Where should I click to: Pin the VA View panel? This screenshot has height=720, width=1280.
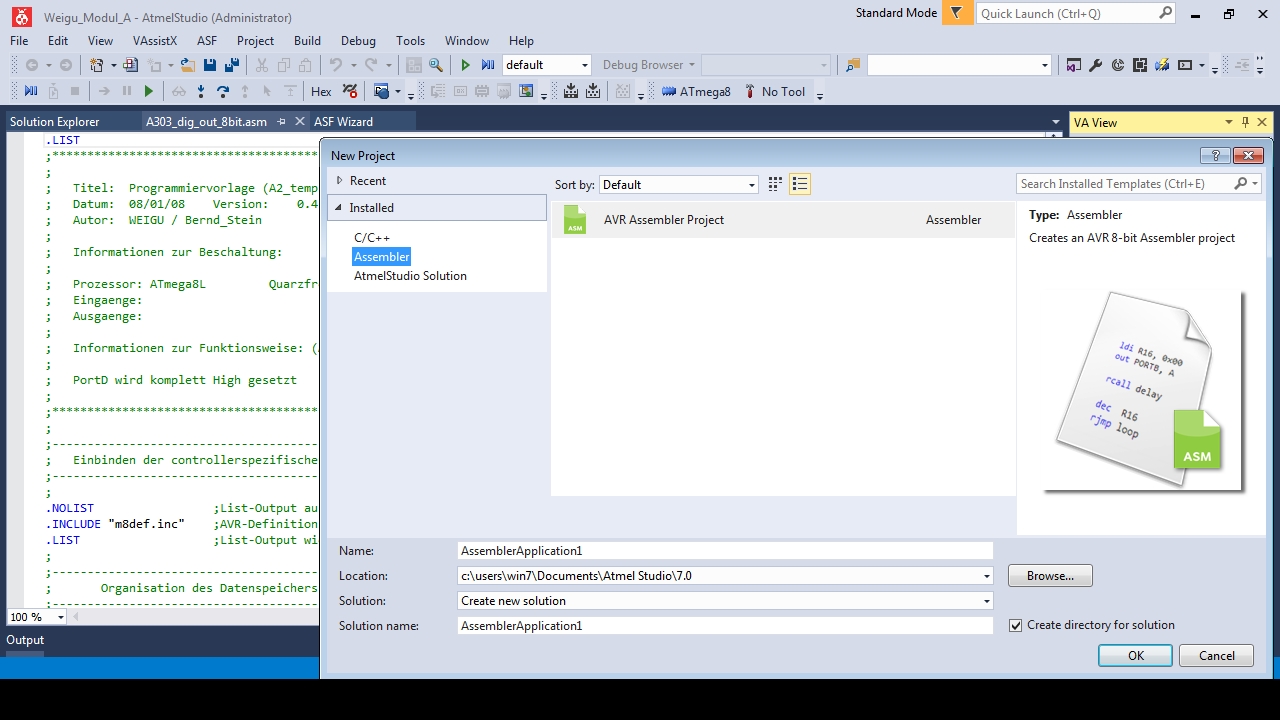[x=1245, y=122]
